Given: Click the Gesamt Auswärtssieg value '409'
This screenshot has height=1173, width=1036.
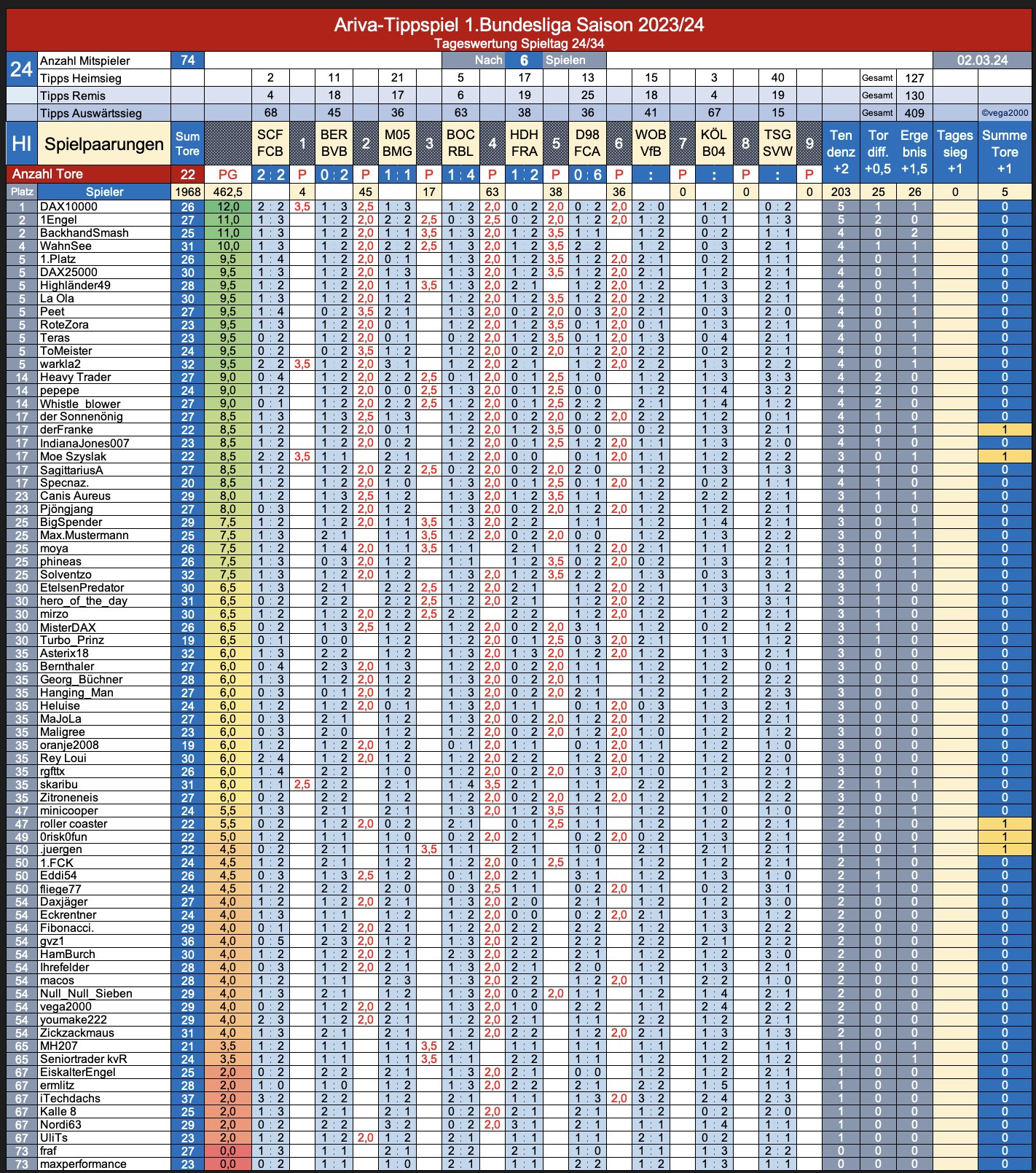Looking at the screenshot, I should (914, 113).
